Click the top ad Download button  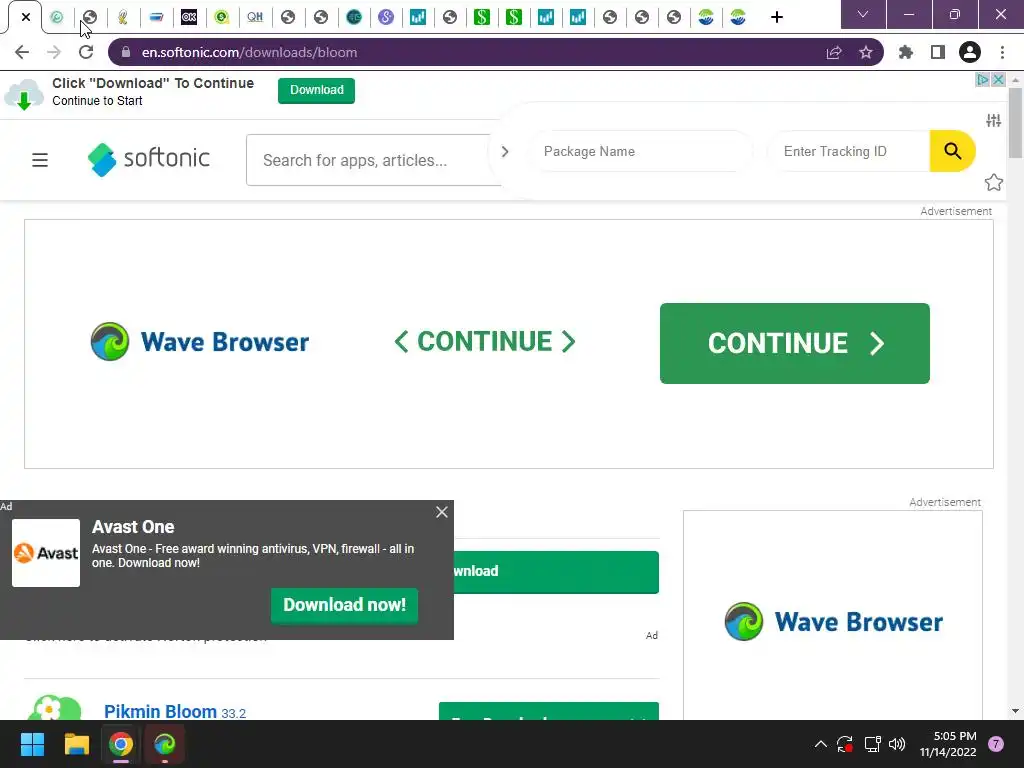pos(317,91)
